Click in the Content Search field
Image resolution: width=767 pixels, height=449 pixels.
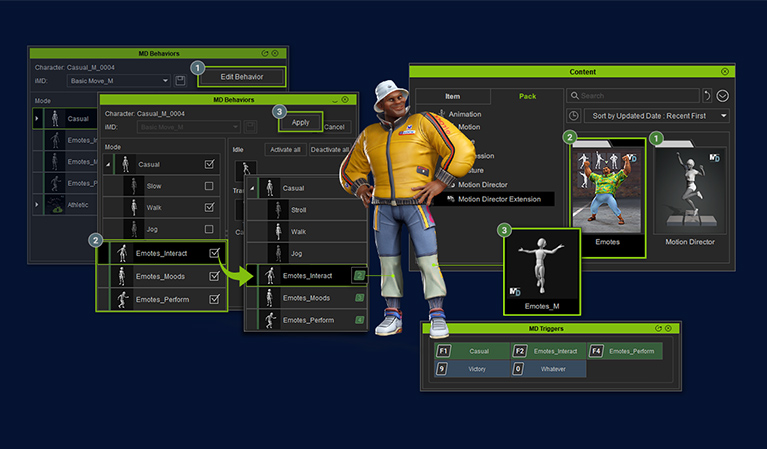pos(633,96)
